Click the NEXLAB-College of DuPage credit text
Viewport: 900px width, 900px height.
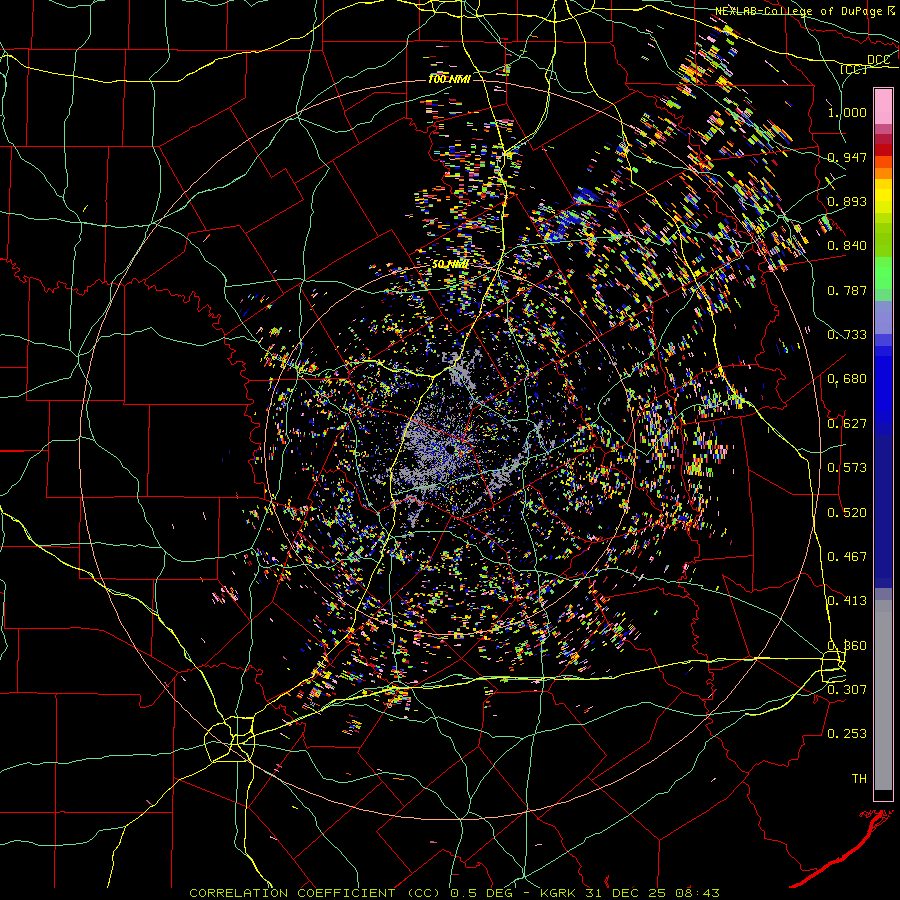click(799, 11)
